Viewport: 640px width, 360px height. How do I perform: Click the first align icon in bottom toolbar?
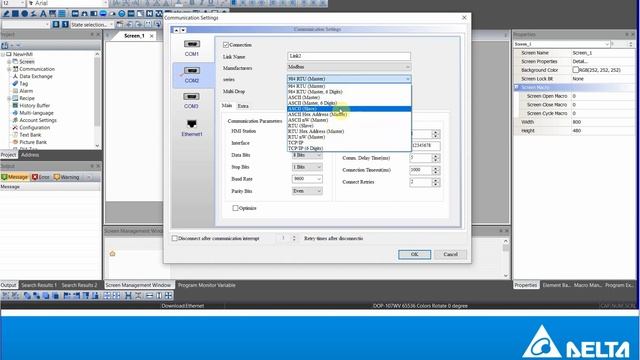click(x=6, y=296)
